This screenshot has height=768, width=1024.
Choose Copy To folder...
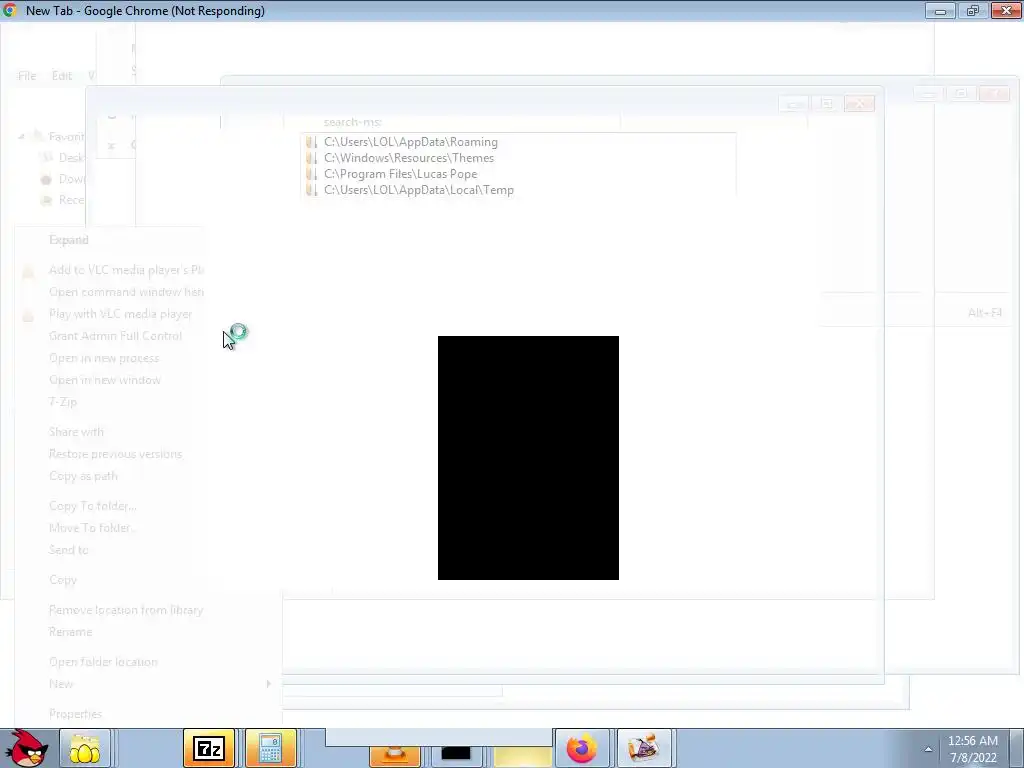coord(93,506)
